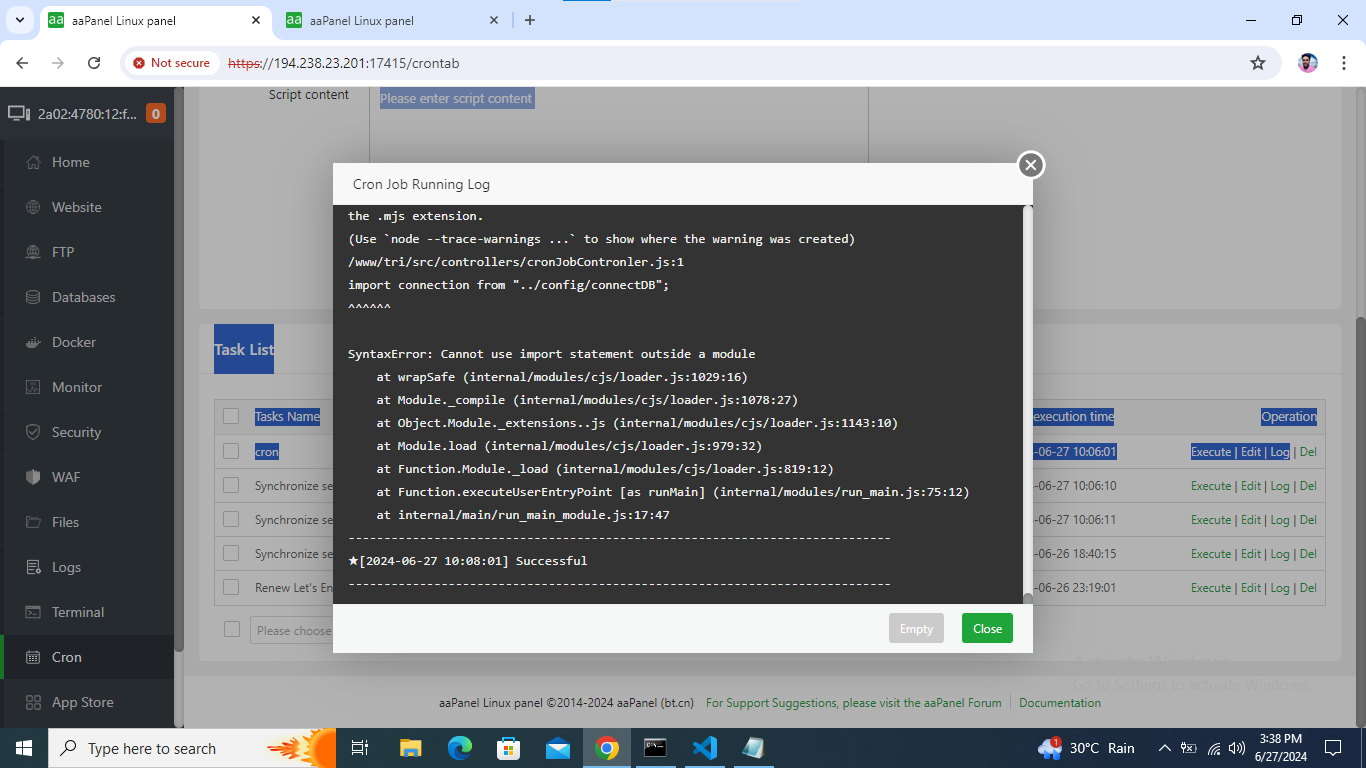Click the weather widget showing 30°C Rain
The width and height of the screenshot is (1366, 768).
pos(1087,748)
